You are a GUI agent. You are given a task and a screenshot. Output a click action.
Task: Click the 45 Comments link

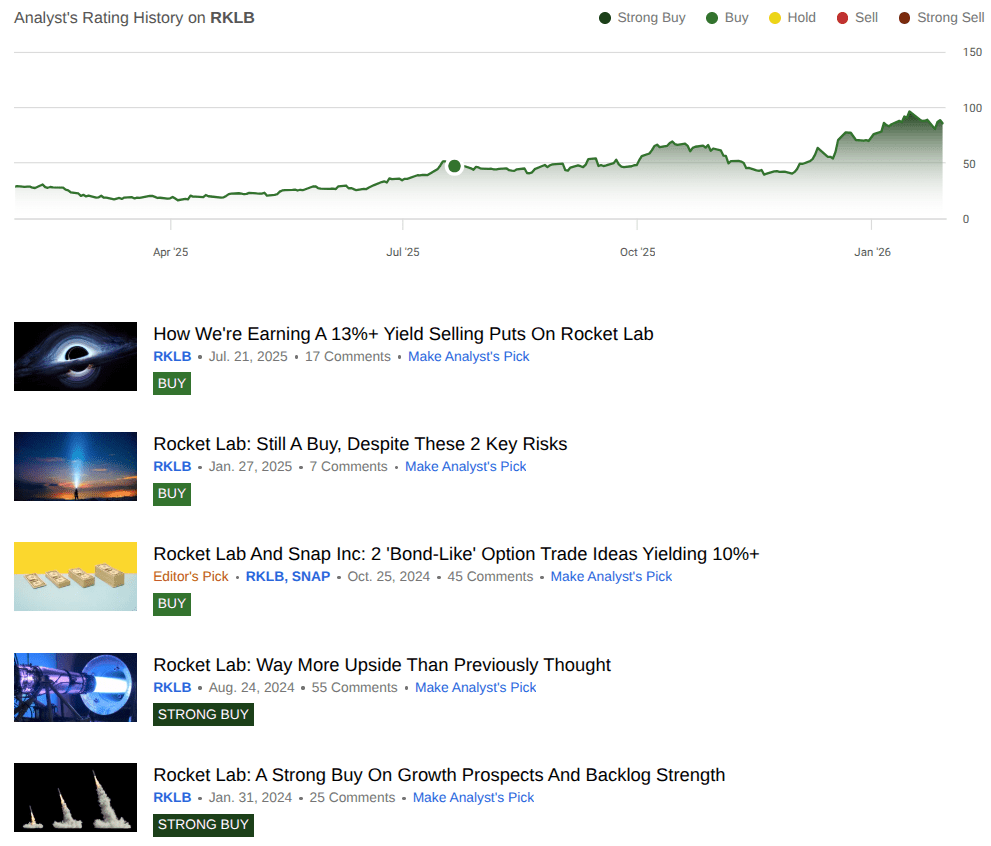pos(490,577)
